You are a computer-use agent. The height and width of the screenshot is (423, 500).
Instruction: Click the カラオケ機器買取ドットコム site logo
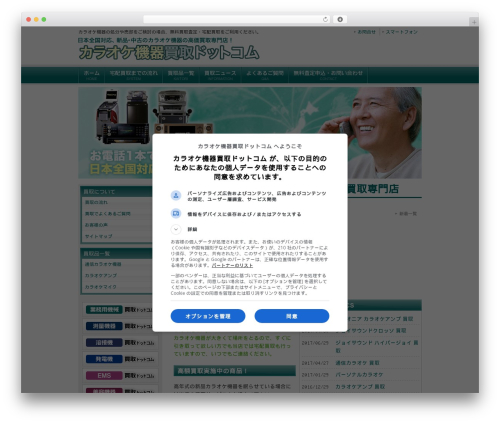pos(169,53)
